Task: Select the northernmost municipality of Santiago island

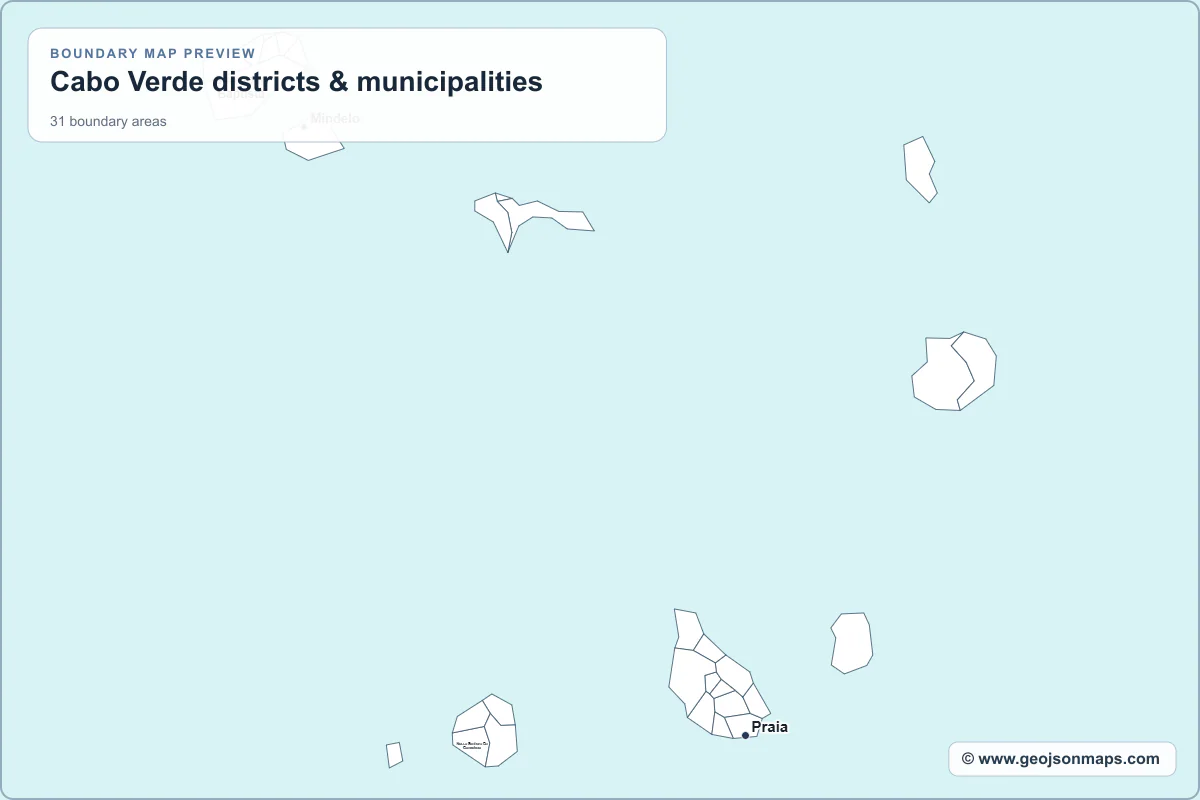Action: click(687, 629)
